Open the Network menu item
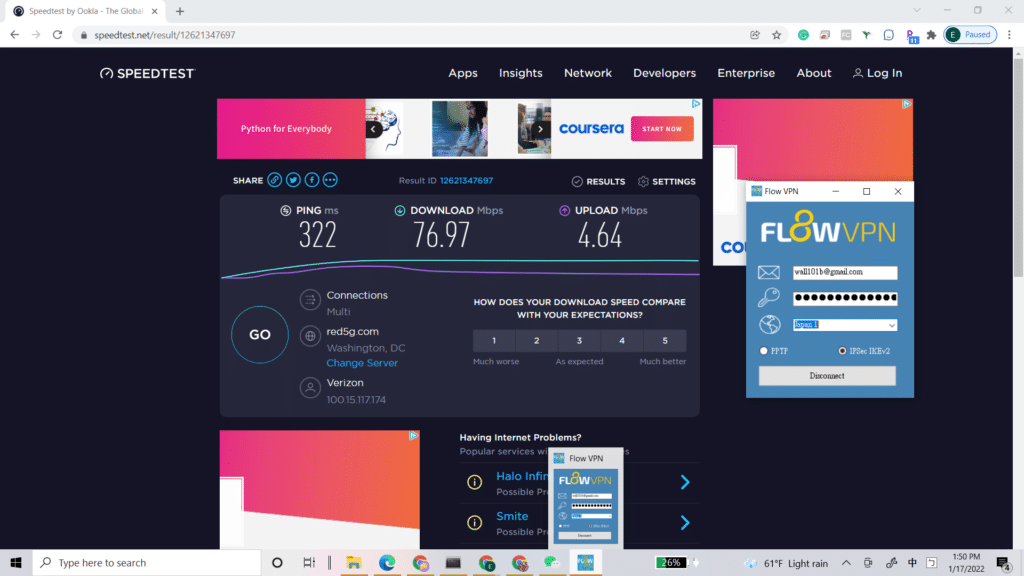Screen dimensions: 1024x576 tap(588, 73)
